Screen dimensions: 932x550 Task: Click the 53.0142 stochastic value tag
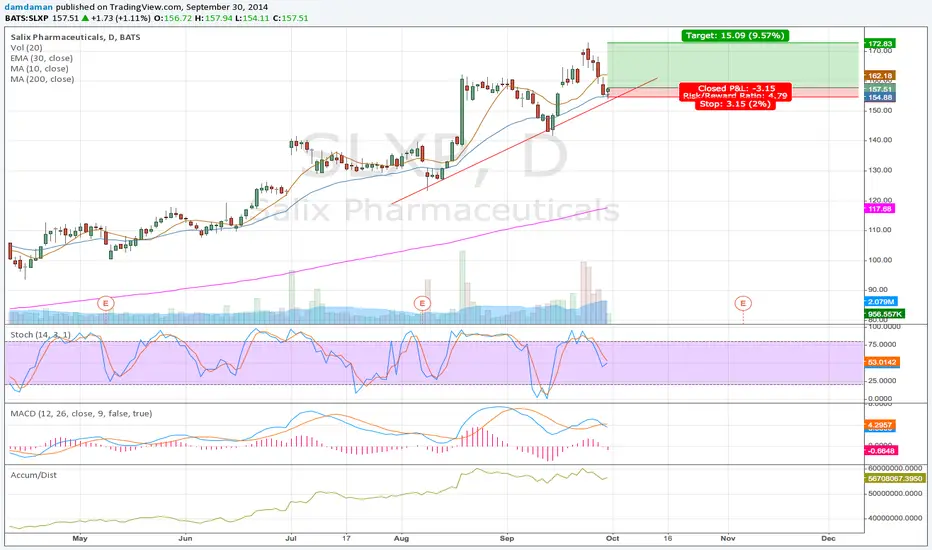[883, 362]
